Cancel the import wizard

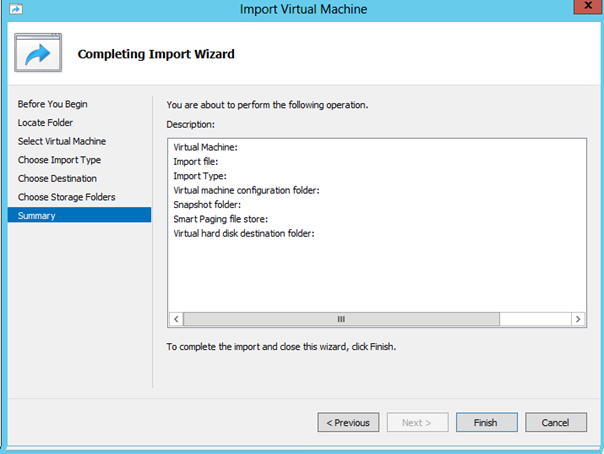(556, 422)
